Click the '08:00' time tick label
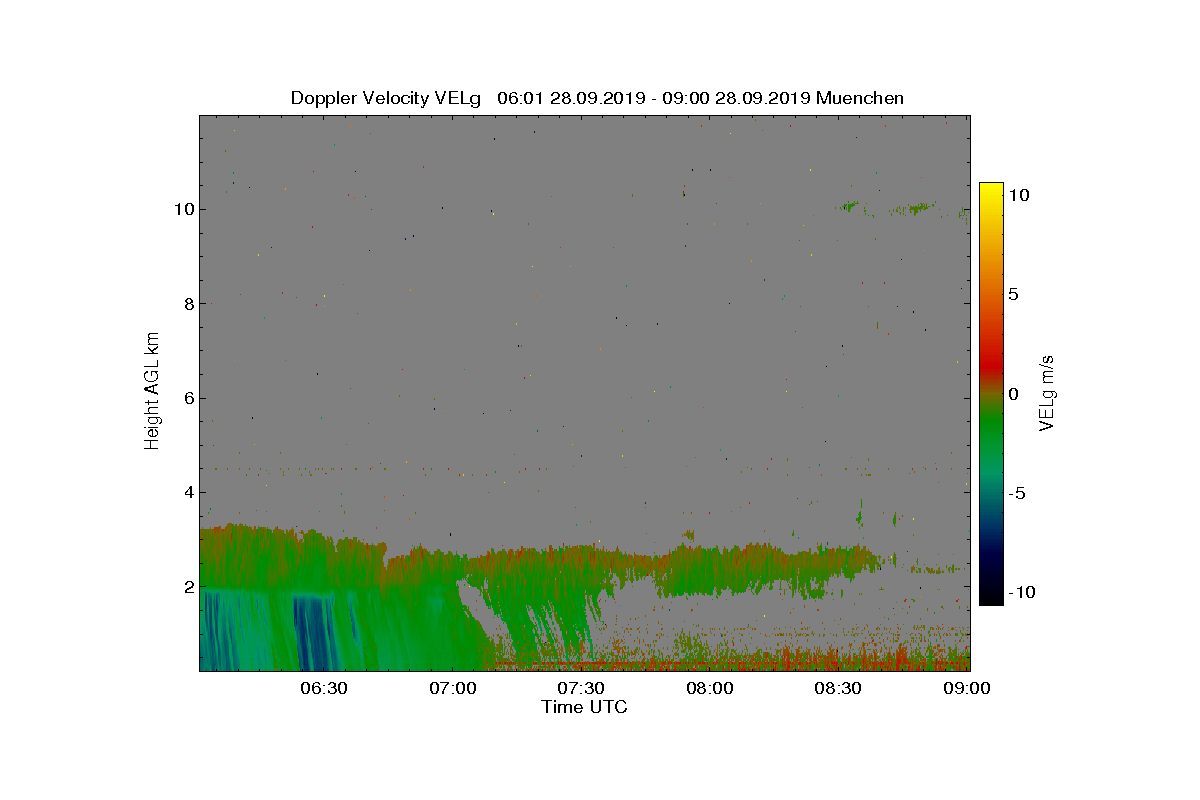Screen dimensions: 1200x800 [x=710, y=688]
